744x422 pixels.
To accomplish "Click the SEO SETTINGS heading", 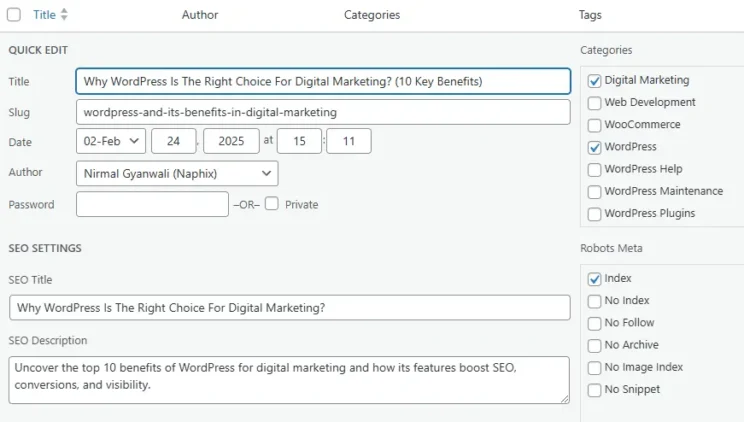I will click(45, 248).
